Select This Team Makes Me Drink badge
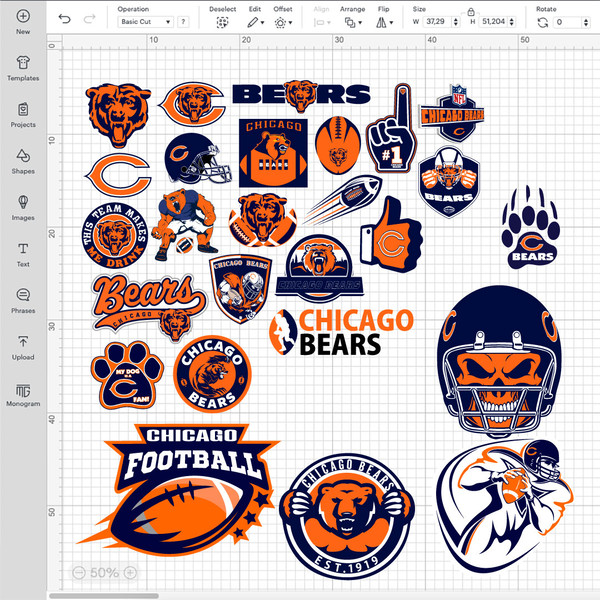 [115, 235]
